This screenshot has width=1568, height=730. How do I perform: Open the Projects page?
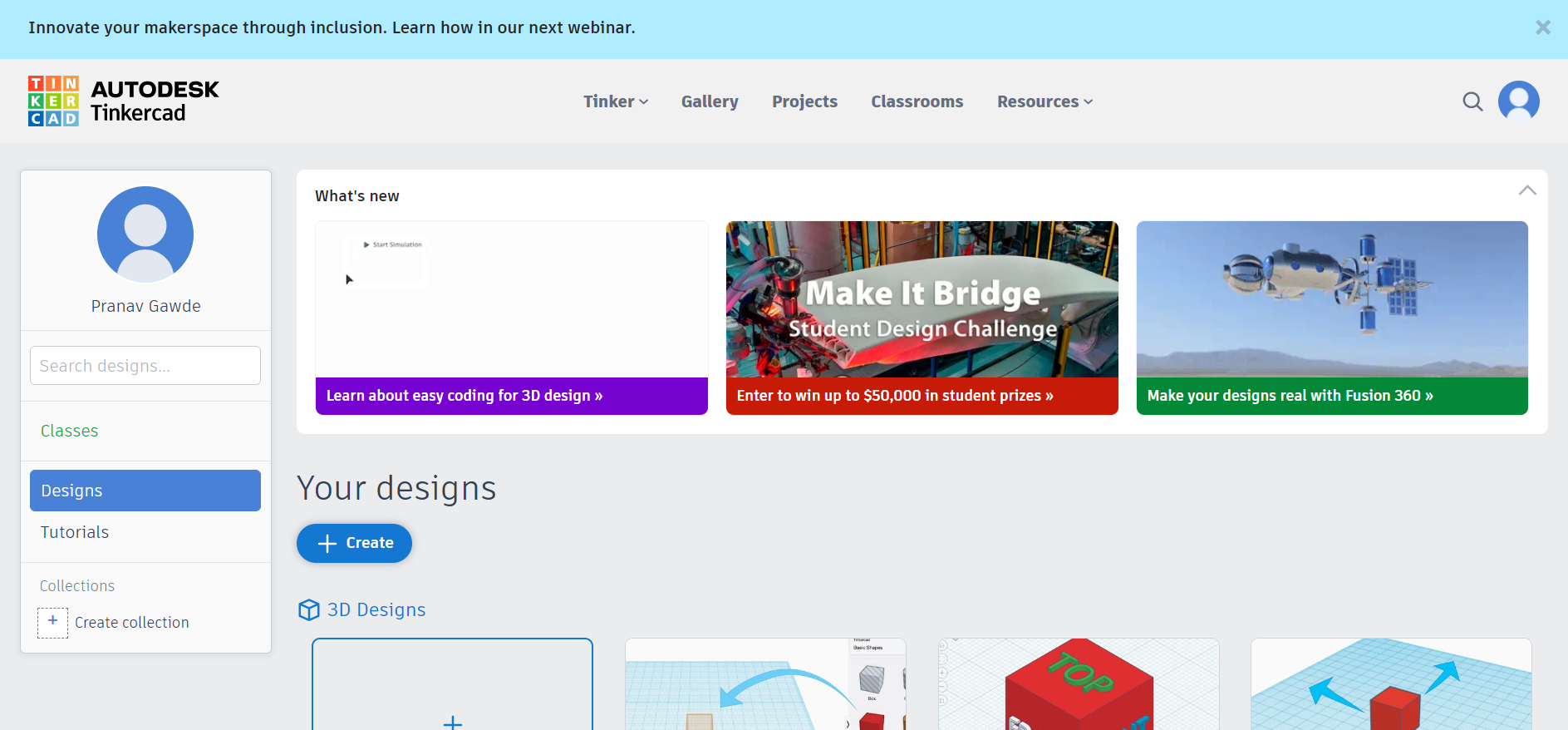(804, 101)
